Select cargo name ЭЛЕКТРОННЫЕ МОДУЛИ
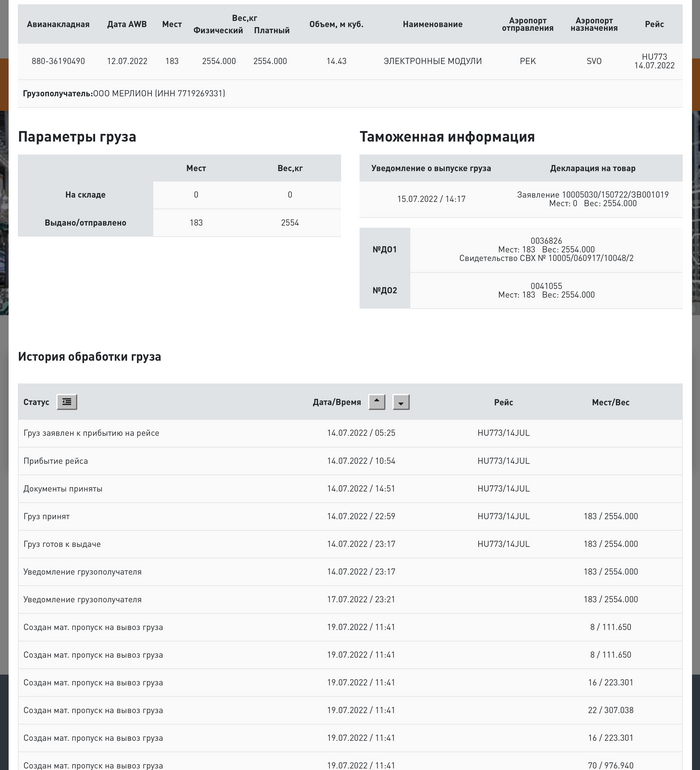This screenshot has height=770, width=700. tap(432, 61)
